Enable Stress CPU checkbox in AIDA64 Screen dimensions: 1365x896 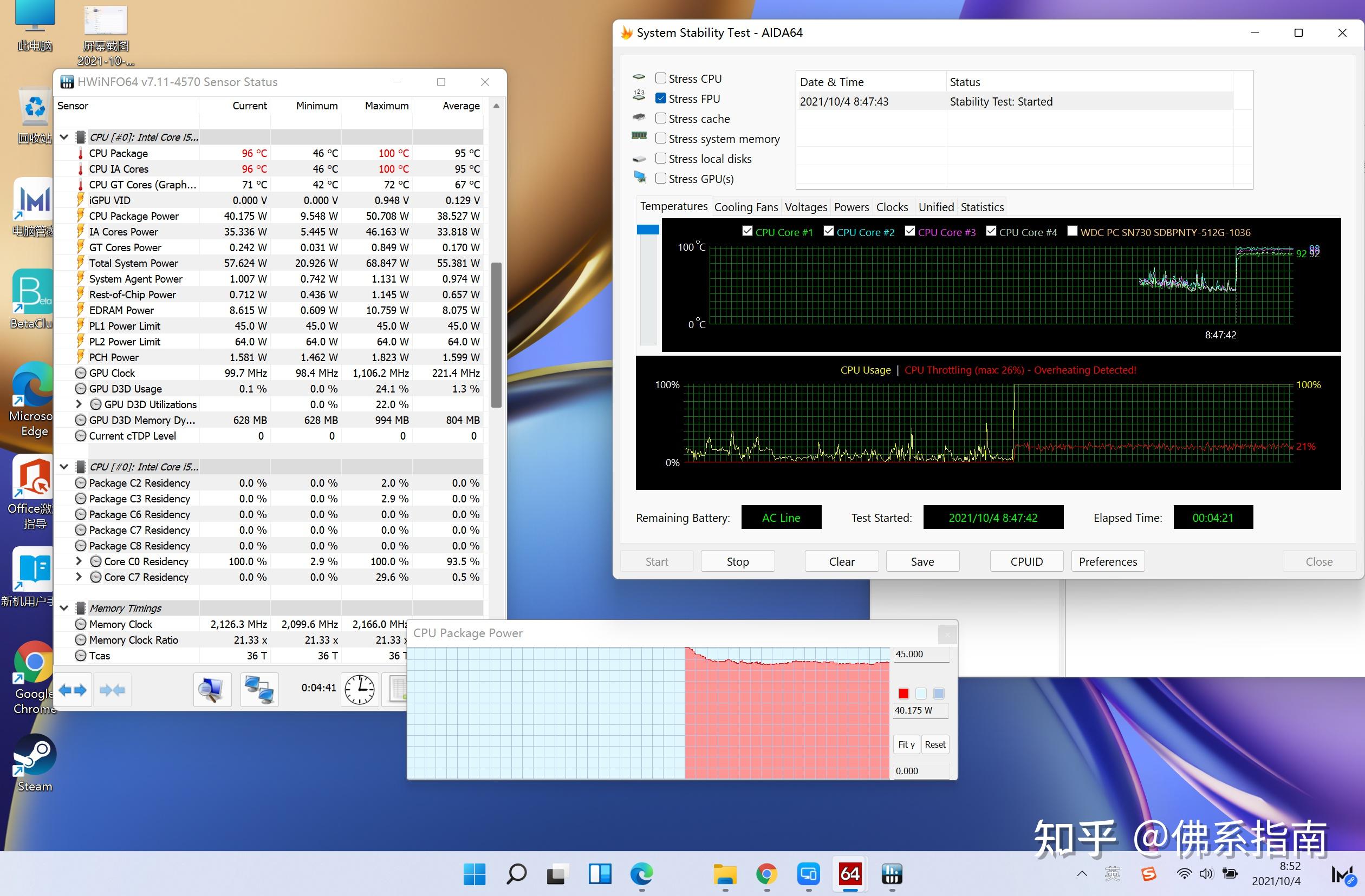tap(661, 78)
